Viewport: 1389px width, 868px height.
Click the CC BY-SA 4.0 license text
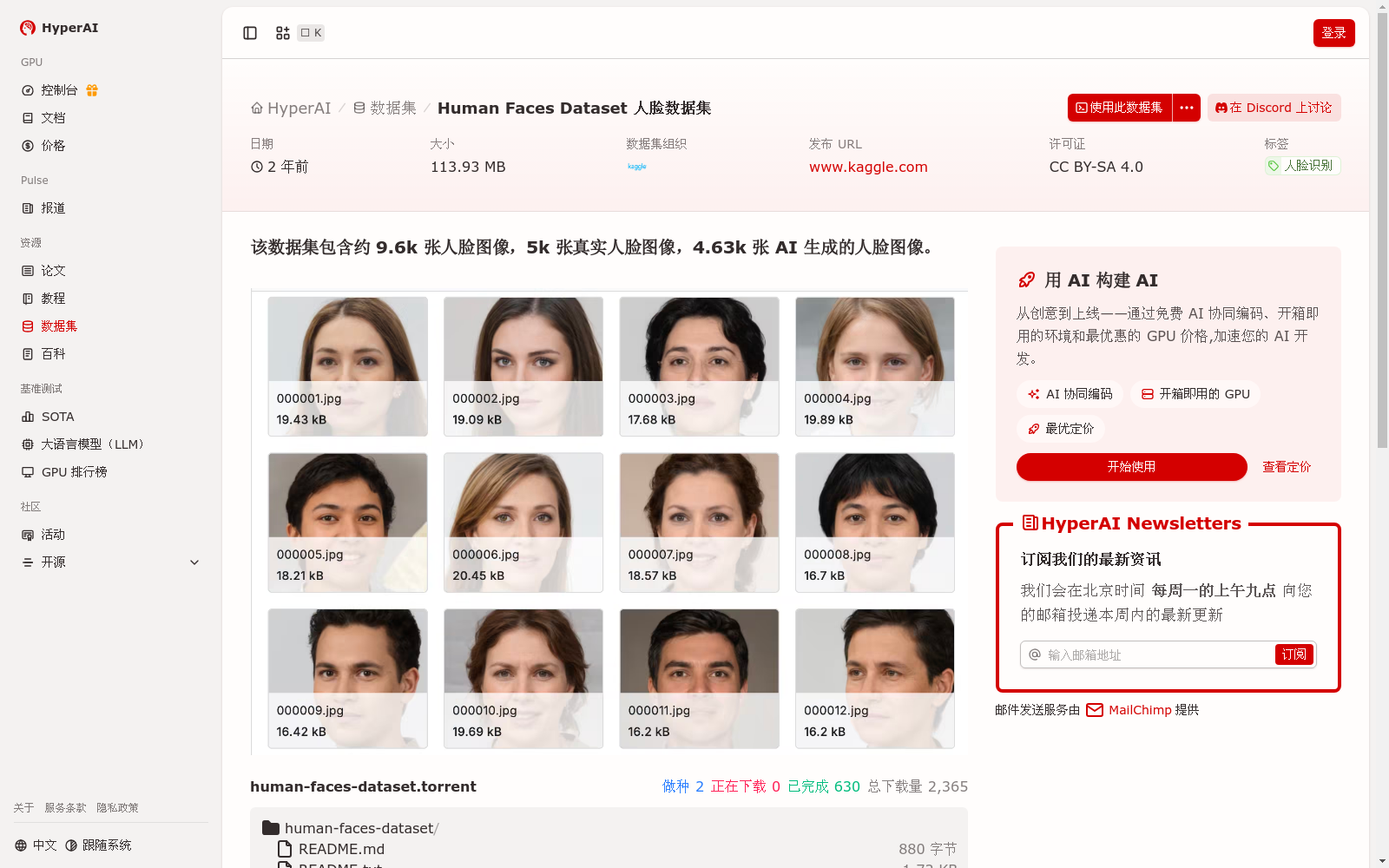pos(1096,167)
